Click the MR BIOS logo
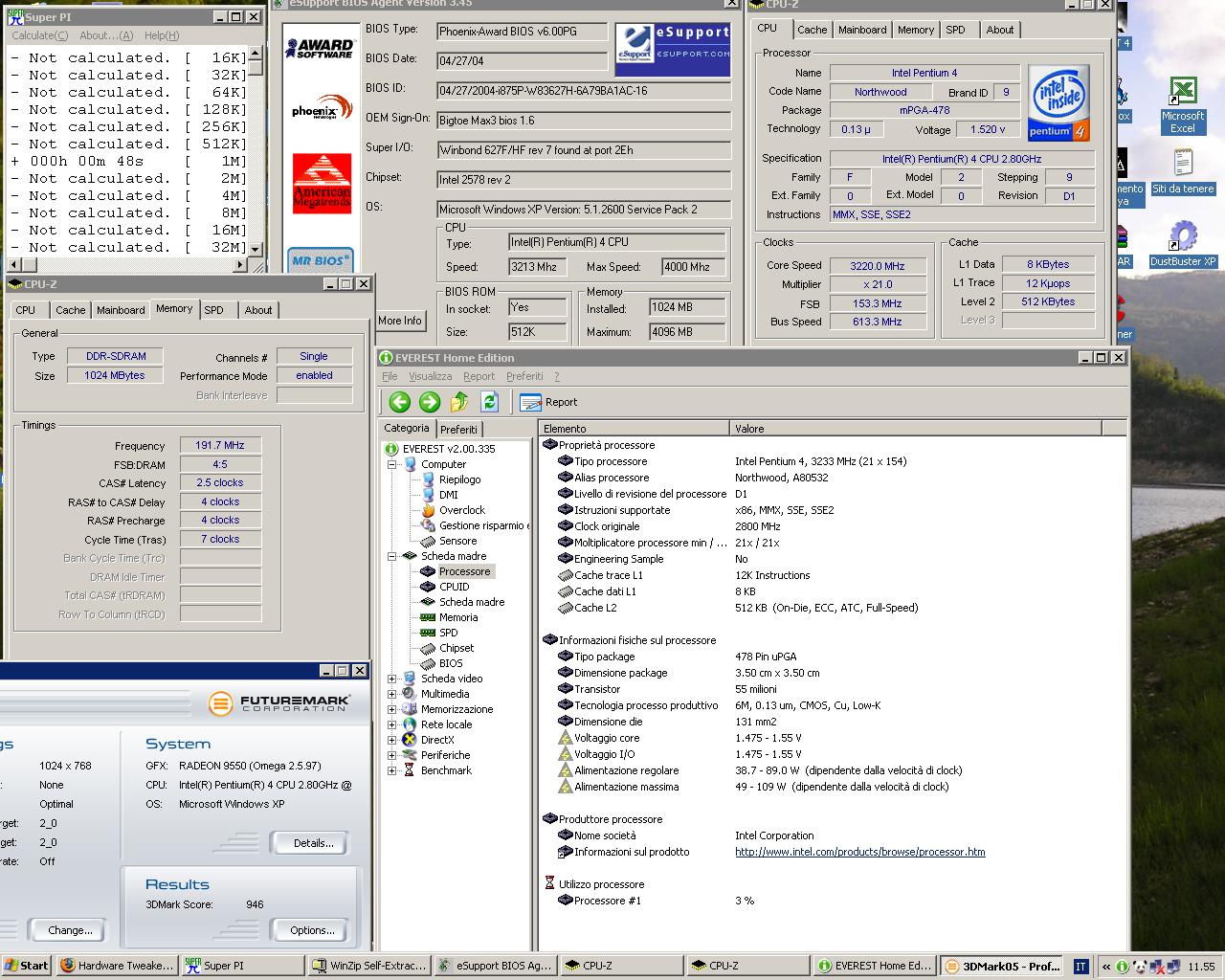This screenshot has width=1225, height=980. (x=322, y=259)
